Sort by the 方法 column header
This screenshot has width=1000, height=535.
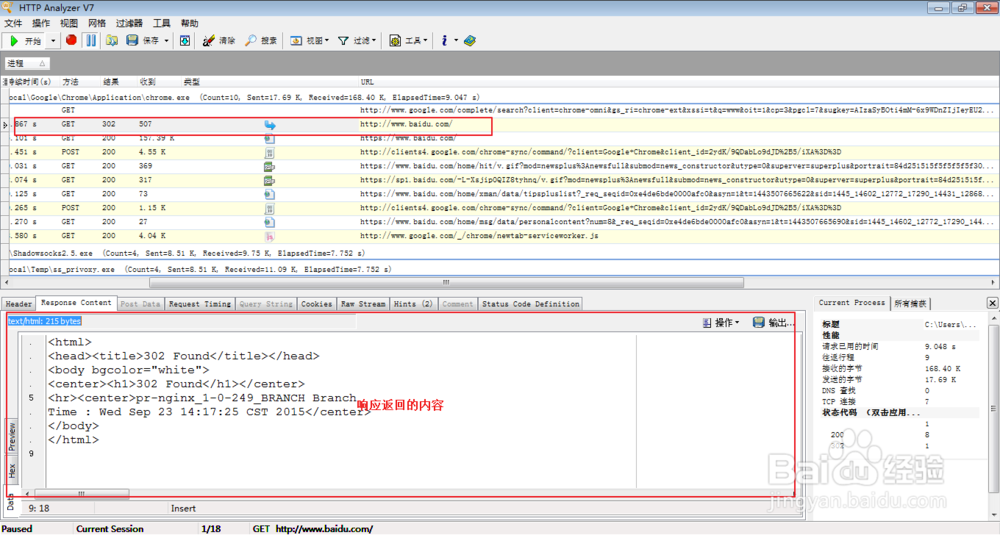[70, 82]
